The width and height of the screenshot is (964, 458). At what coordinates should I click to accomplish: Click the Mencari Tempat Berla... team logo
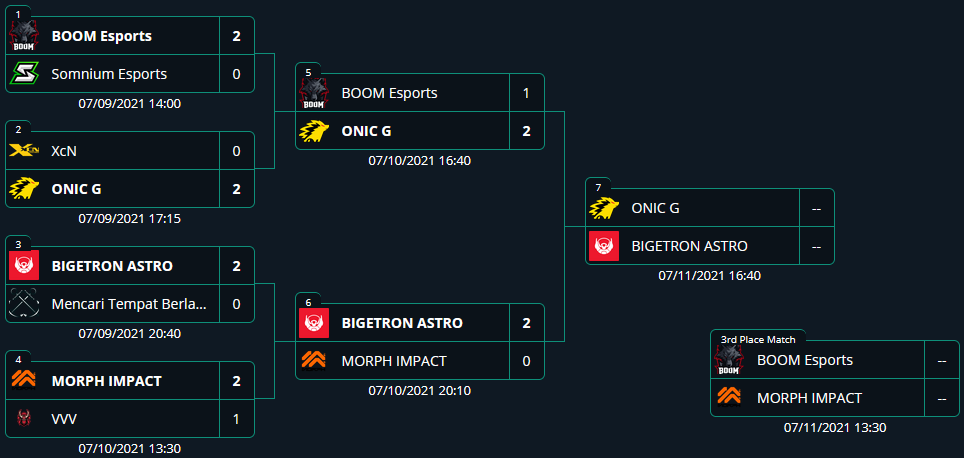[24, 304]
